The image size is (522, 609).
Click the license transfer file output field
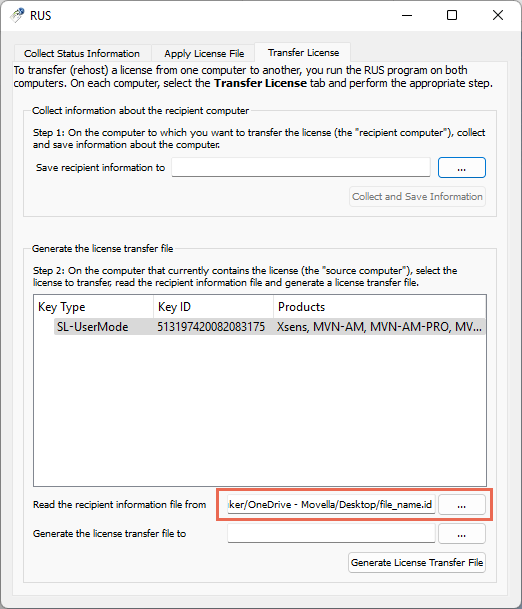click(x=331, y=533)
